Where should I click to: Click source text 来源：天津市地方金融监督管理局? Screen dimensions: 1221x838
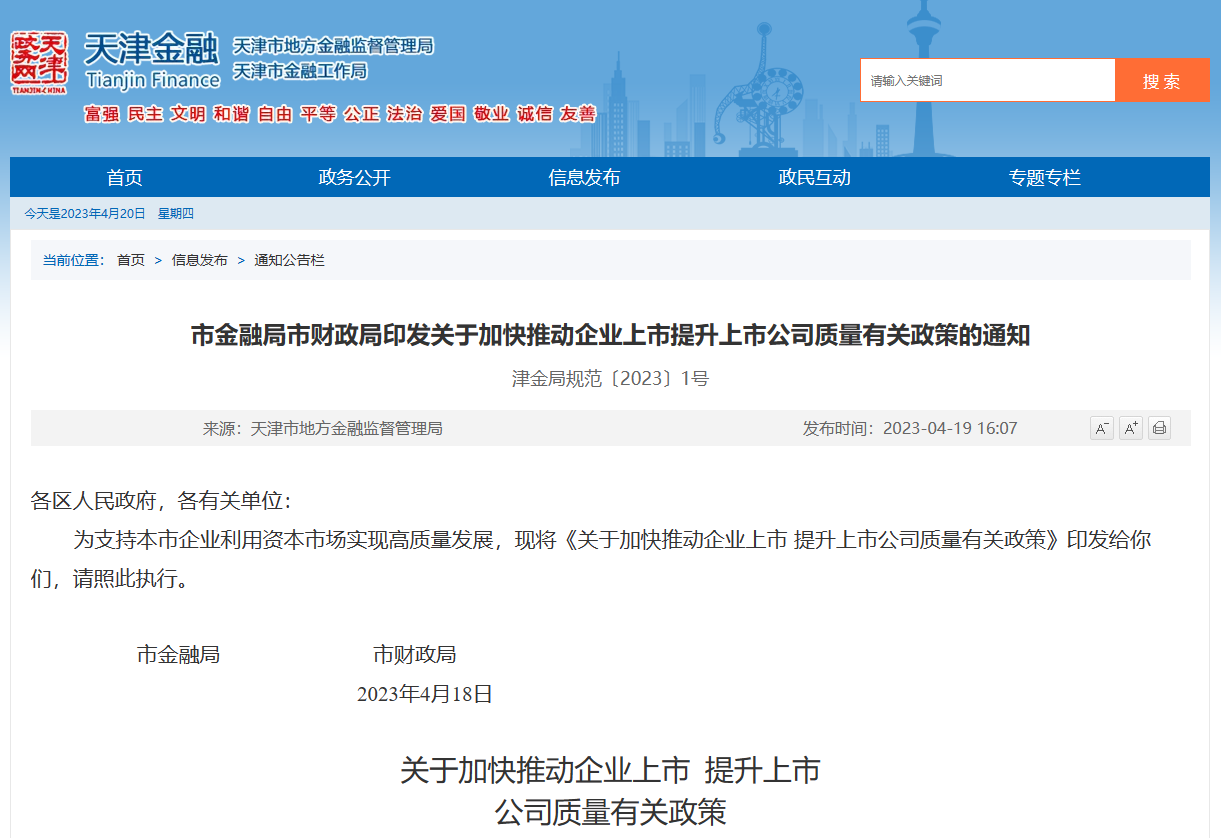[x=323, y=428]
